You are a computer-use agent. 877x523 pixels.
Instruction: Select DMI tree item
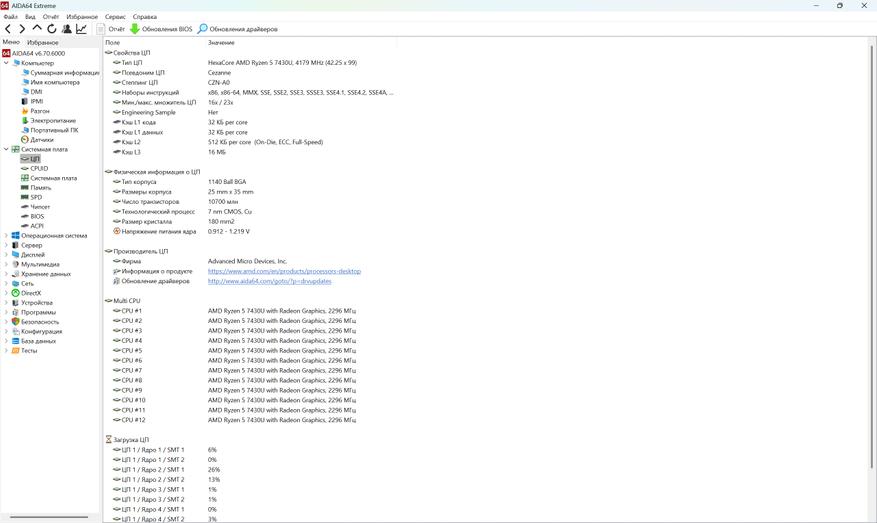pos(32,92)
